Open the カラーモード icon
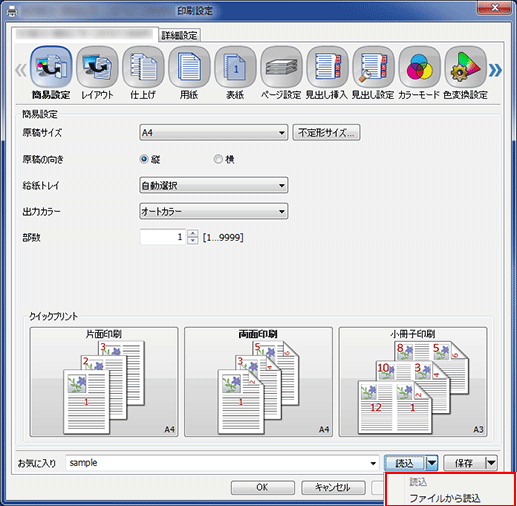 419,67
